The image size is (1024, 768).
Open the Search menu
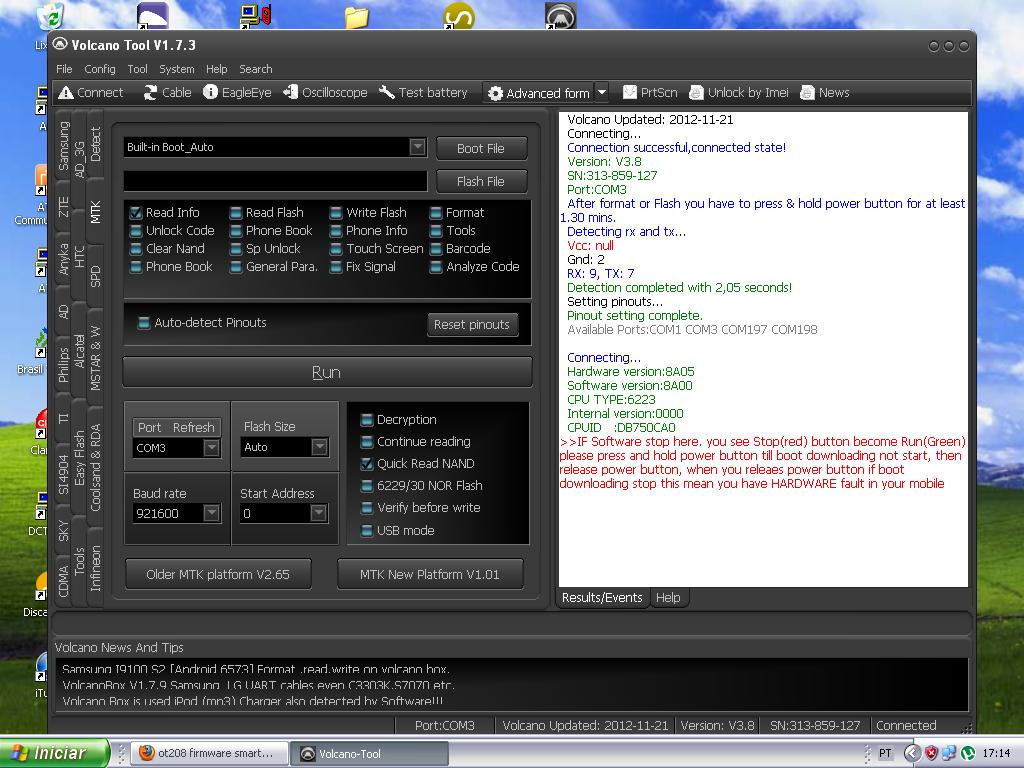click(255, 69)
